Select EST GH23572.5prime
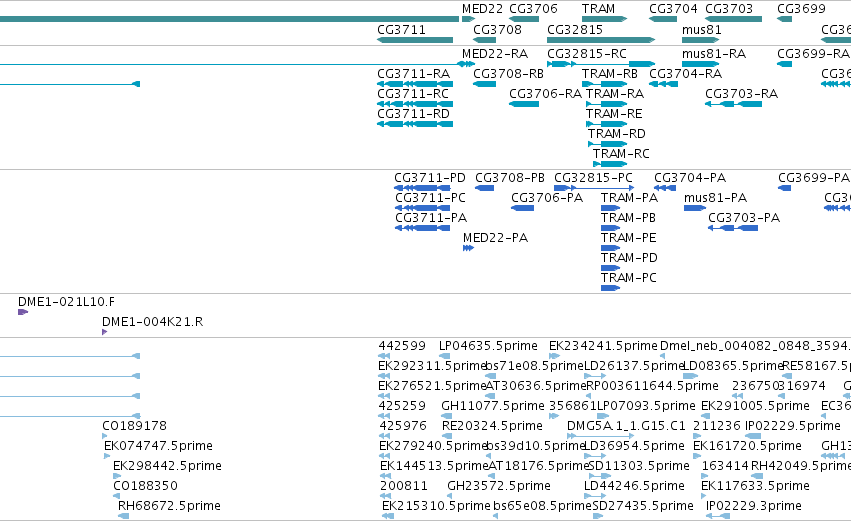Screen dimensions: 851x521 pos(499,486)
